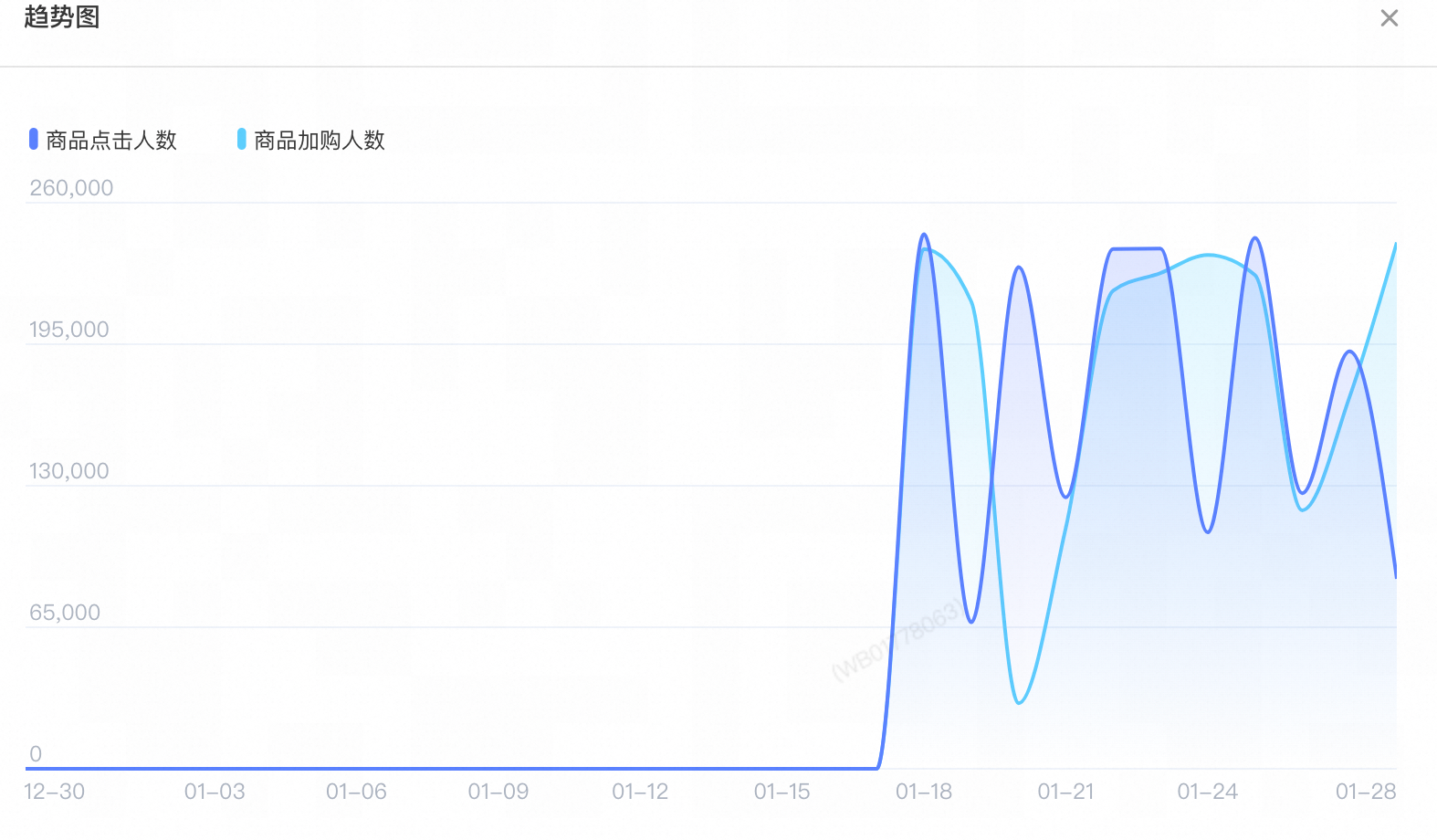The width and height of the screenshot is (1437, 840).
Task: Click the 12-30 date label on axis
Action: click(54, 792)
